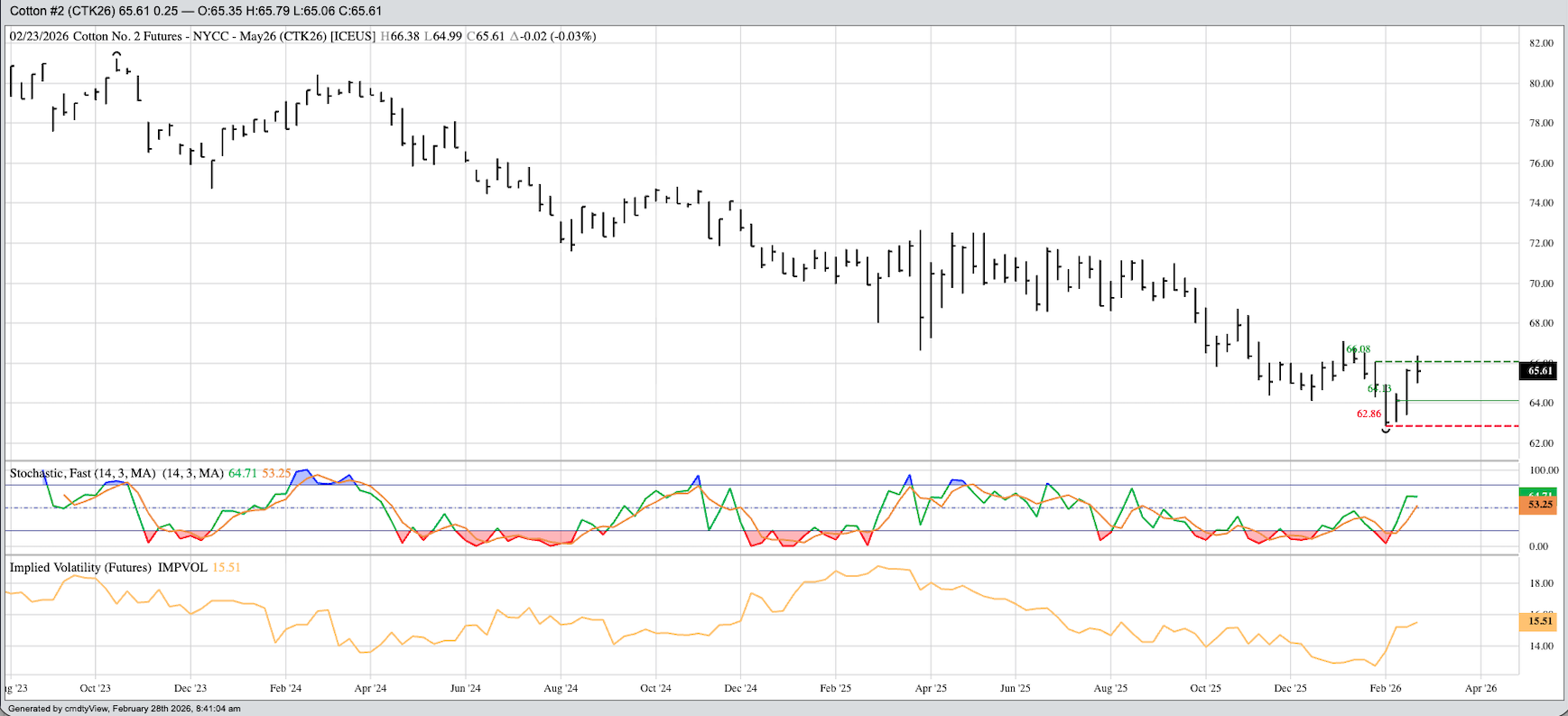This screenshot has width=1568, height=716.
Task: Click the arc marker below the Feb '26 low
Action: [x=1387, y=430]
